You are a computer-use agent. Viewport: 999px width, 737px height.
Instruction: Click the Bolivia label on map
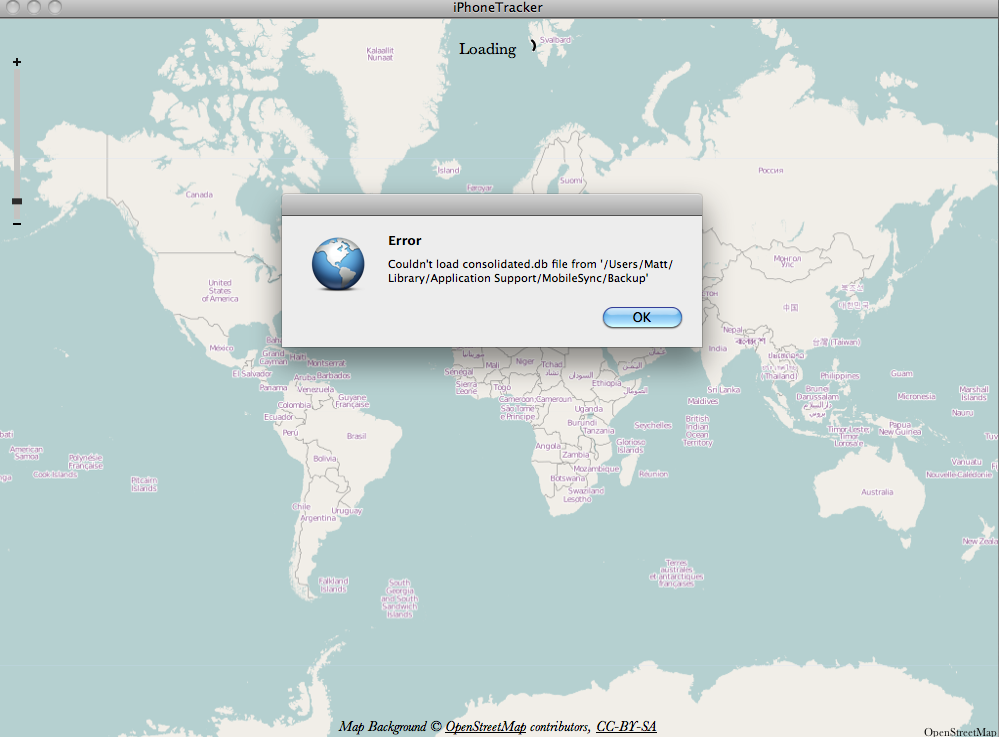coord(325,458)
